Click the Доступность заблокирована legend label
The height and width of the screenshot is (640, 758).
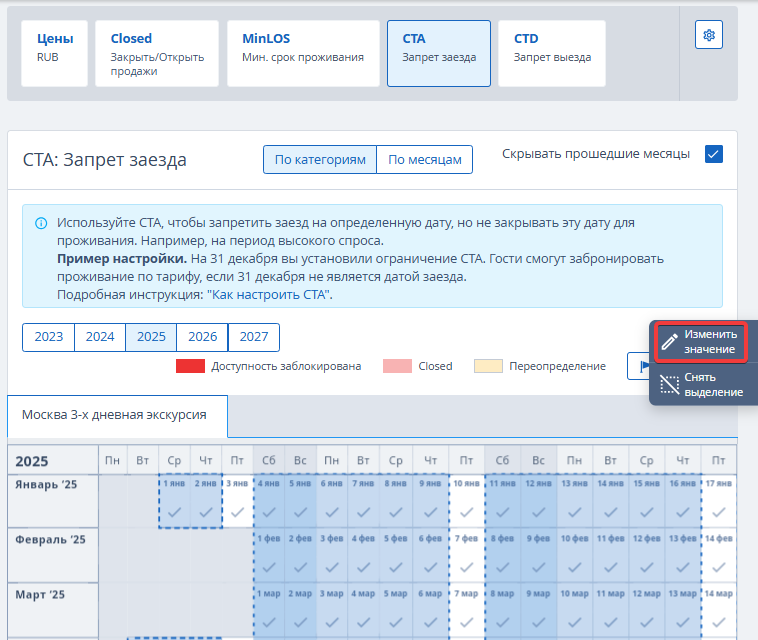(x=286, y=366)
